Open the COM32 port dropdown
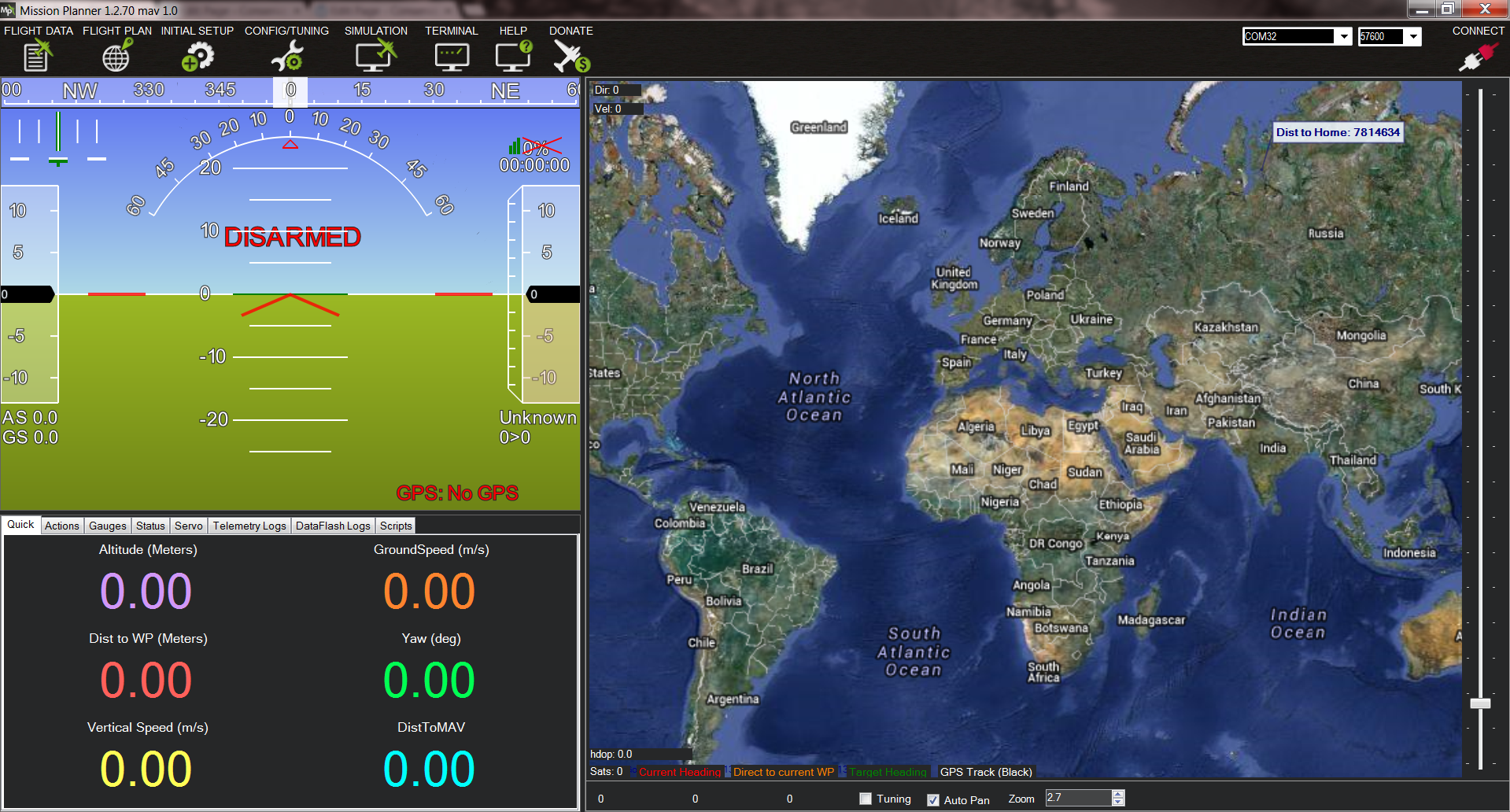Image resolution: width=1510 pixels, height=812 pixels. pos(1342,36)
